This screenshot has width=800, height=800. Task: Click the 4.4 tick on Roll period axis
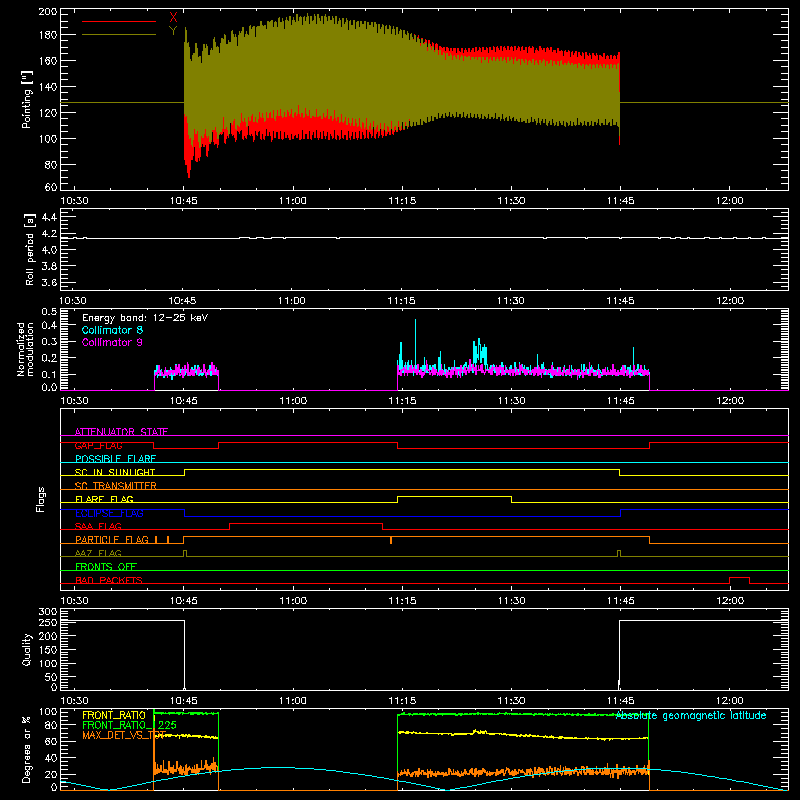(x=49, y=217)
